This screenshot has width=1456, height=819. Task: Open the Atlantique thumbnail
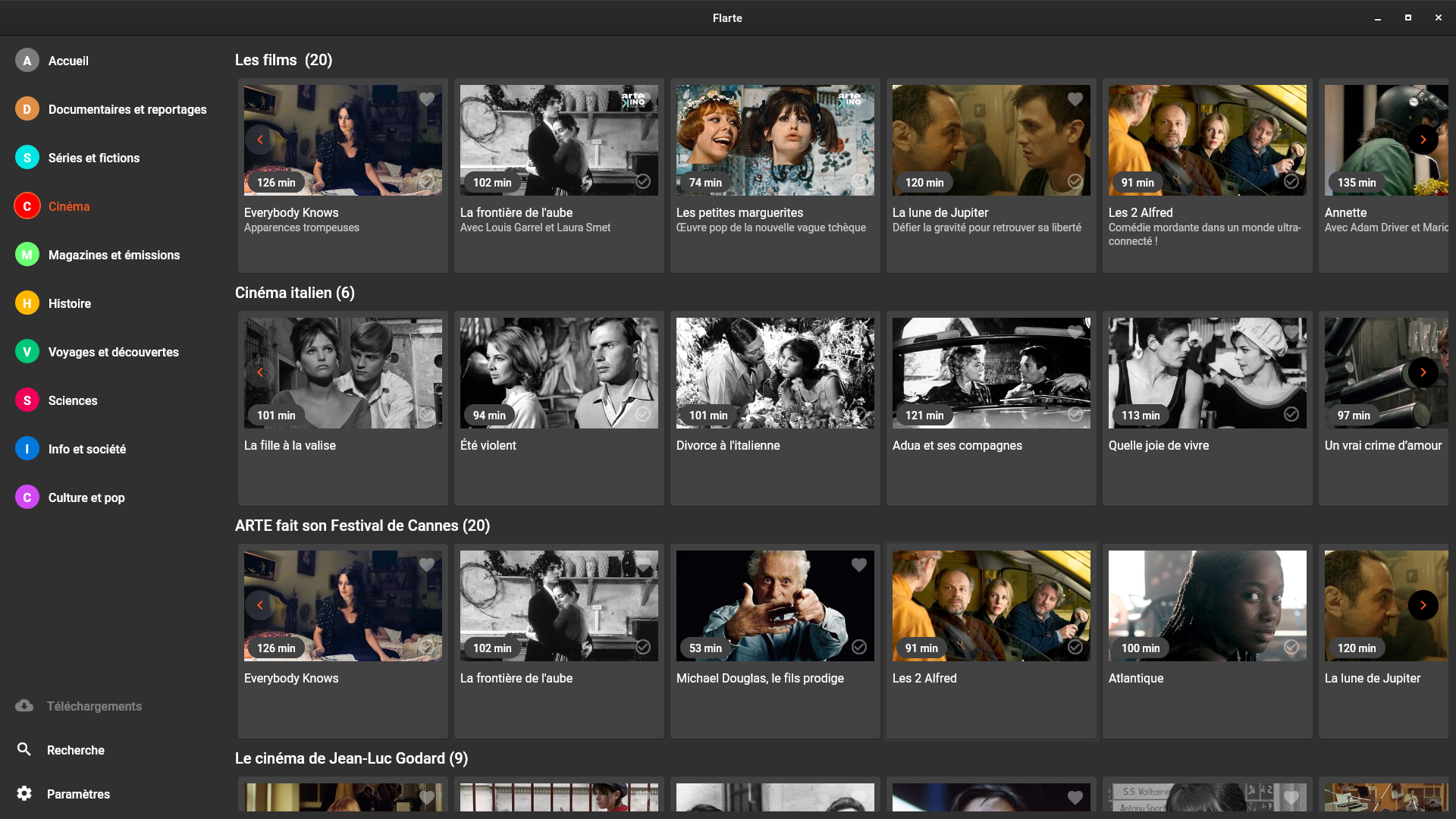[x=1207, y=606]
